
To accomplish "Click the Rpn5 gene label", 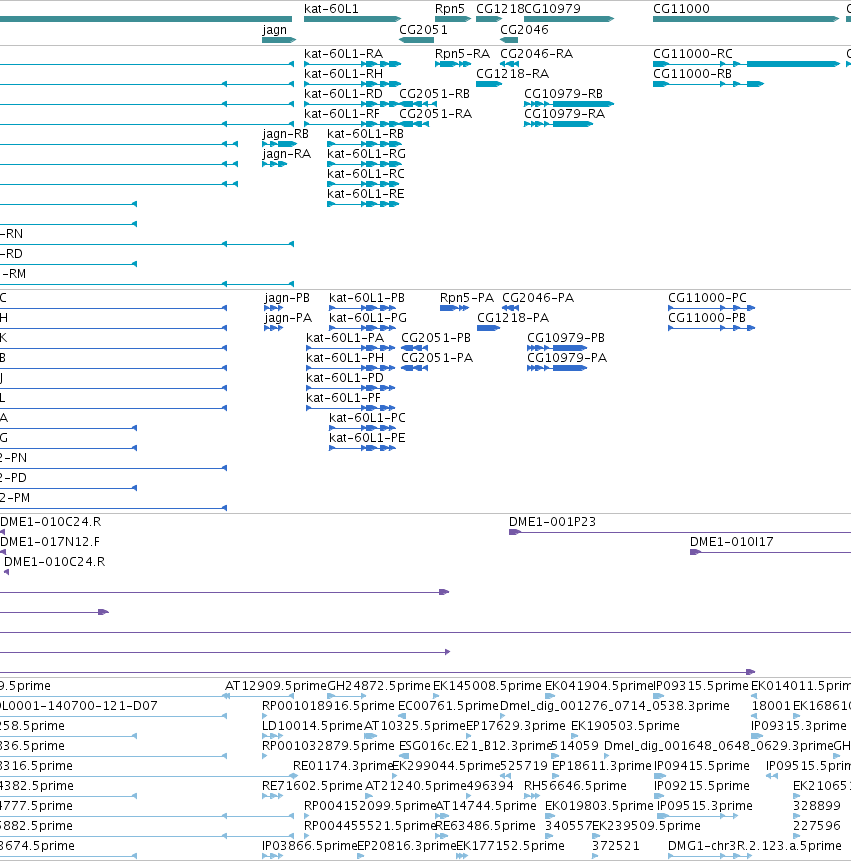I will pos(450,9).
